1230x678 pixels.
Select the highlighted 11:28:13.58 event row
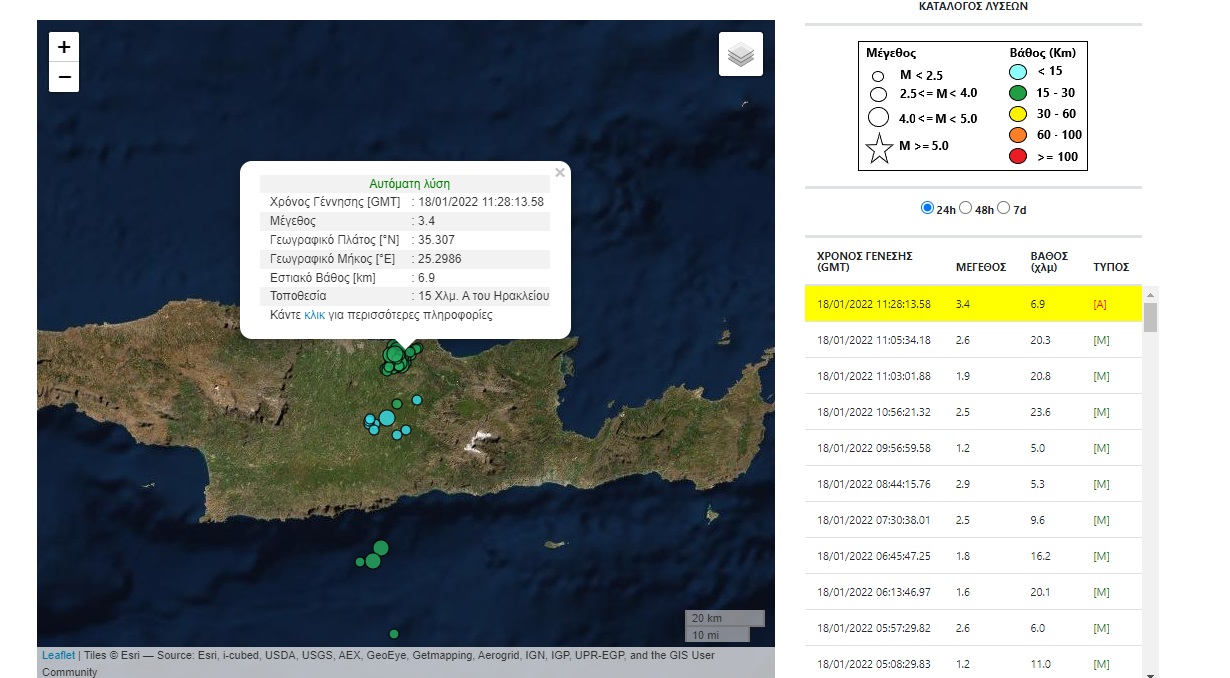973,304
